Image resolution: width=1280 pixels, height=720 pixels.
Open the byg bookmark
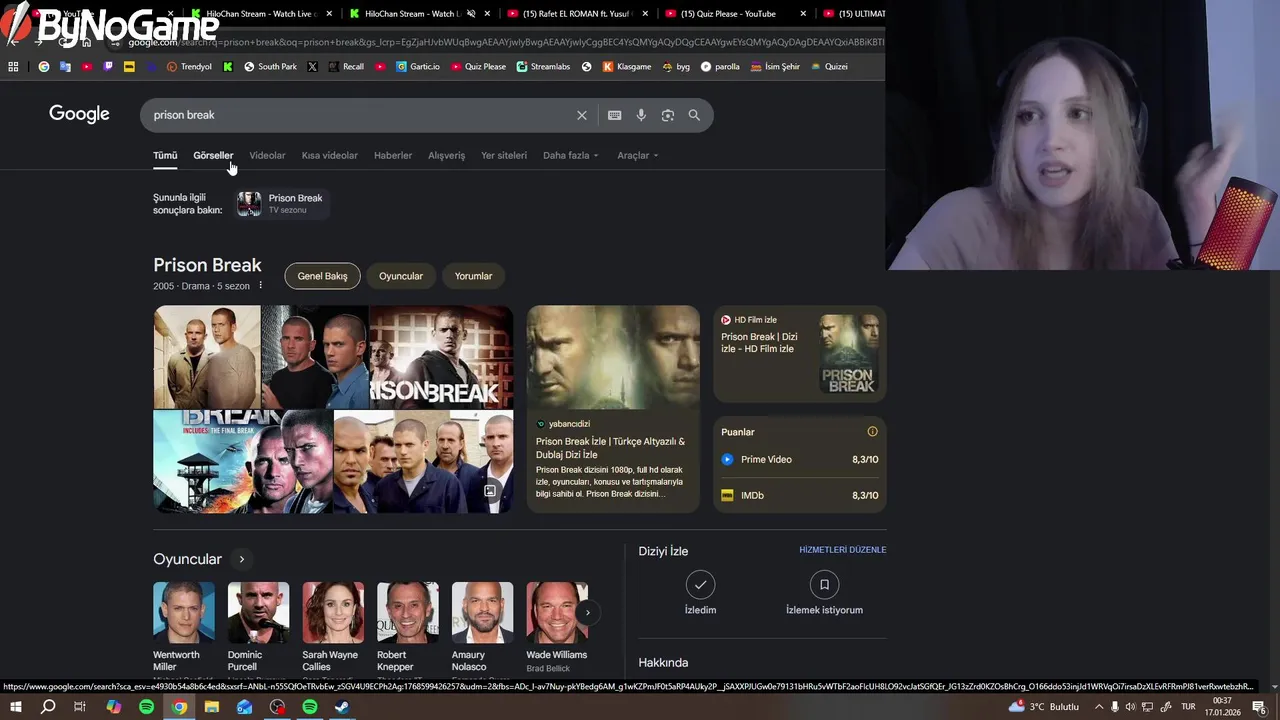tap(676, 67)
